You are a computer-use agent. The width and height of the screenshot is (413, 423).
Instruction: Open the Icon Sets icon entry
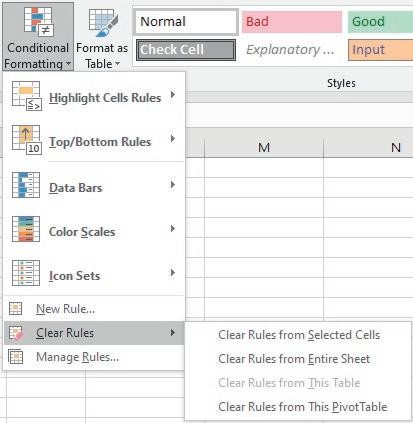coord(26,273)
